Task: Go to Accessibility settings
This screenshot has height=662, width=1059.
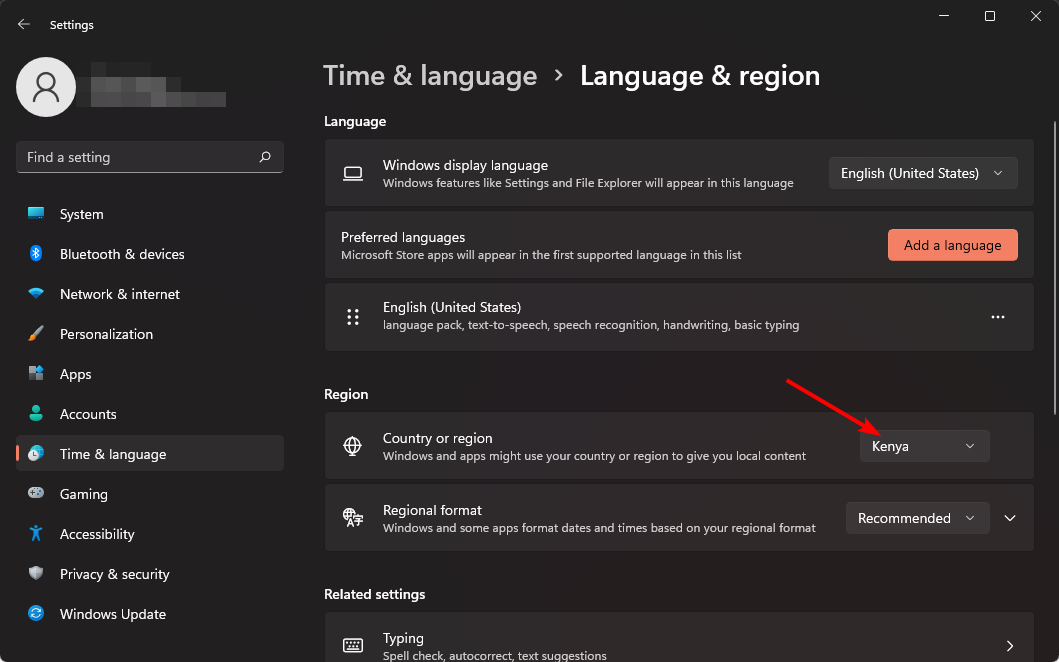Action: 96,534
